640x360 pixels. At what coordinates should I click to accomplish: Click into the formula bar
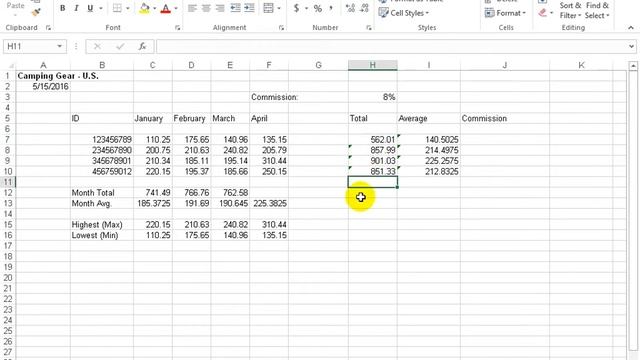[392, 46]
